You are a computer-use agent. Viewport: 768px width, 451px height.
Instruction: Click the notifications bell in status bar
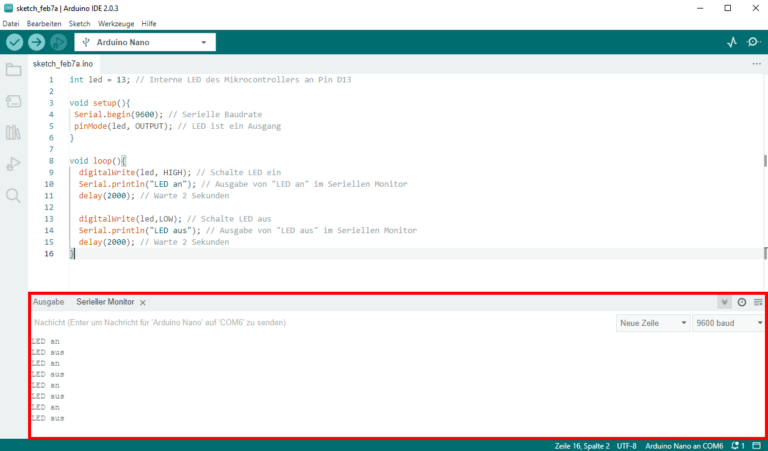737,446
